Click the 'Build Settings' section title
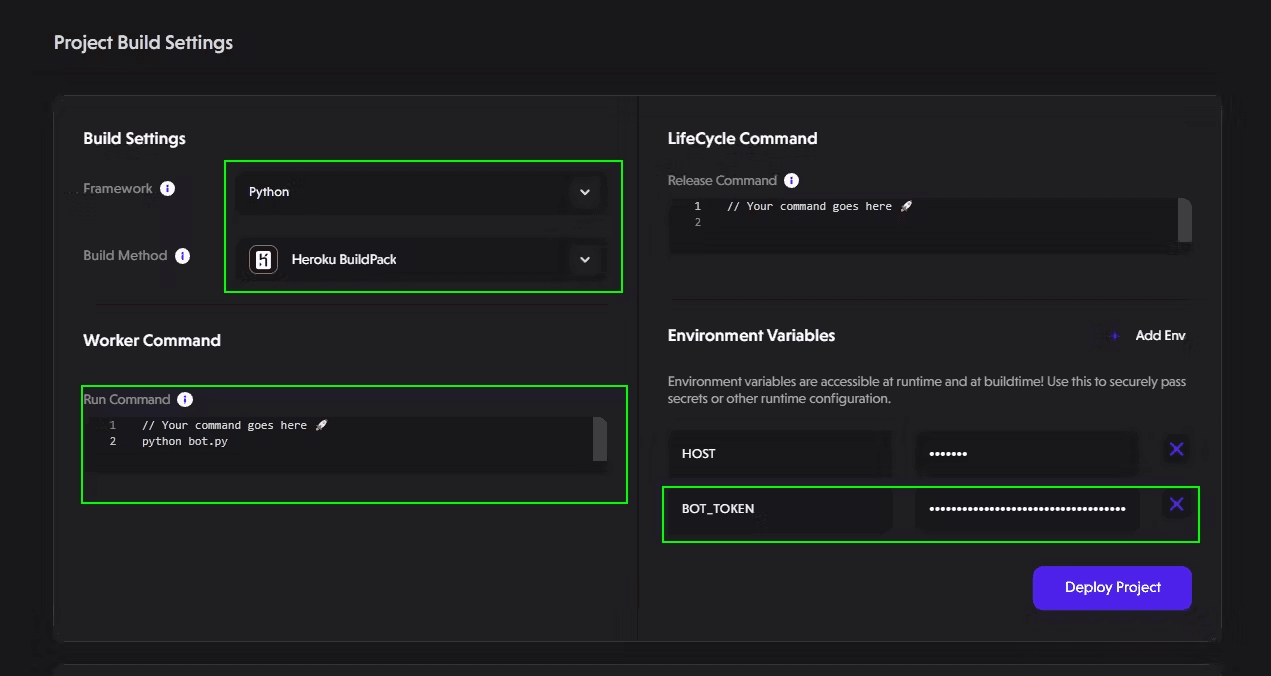Viewport: 1271px width, 676px height. 134,139
